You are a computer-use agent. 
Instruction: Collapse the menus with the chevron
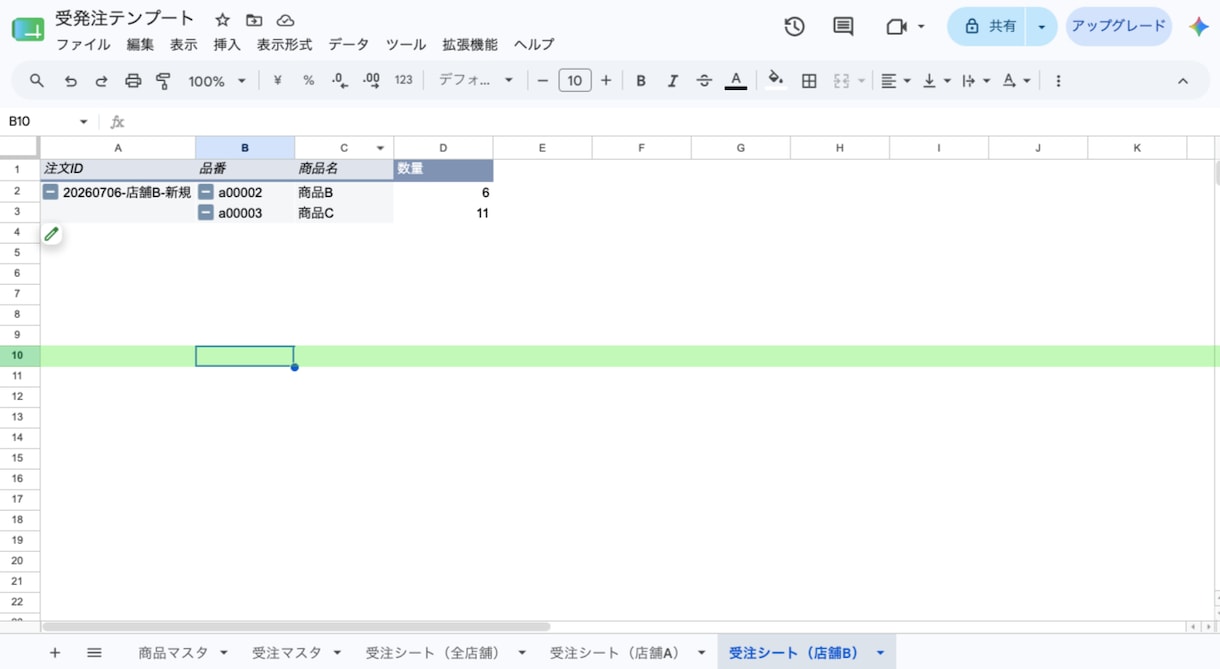point(1183,81)
